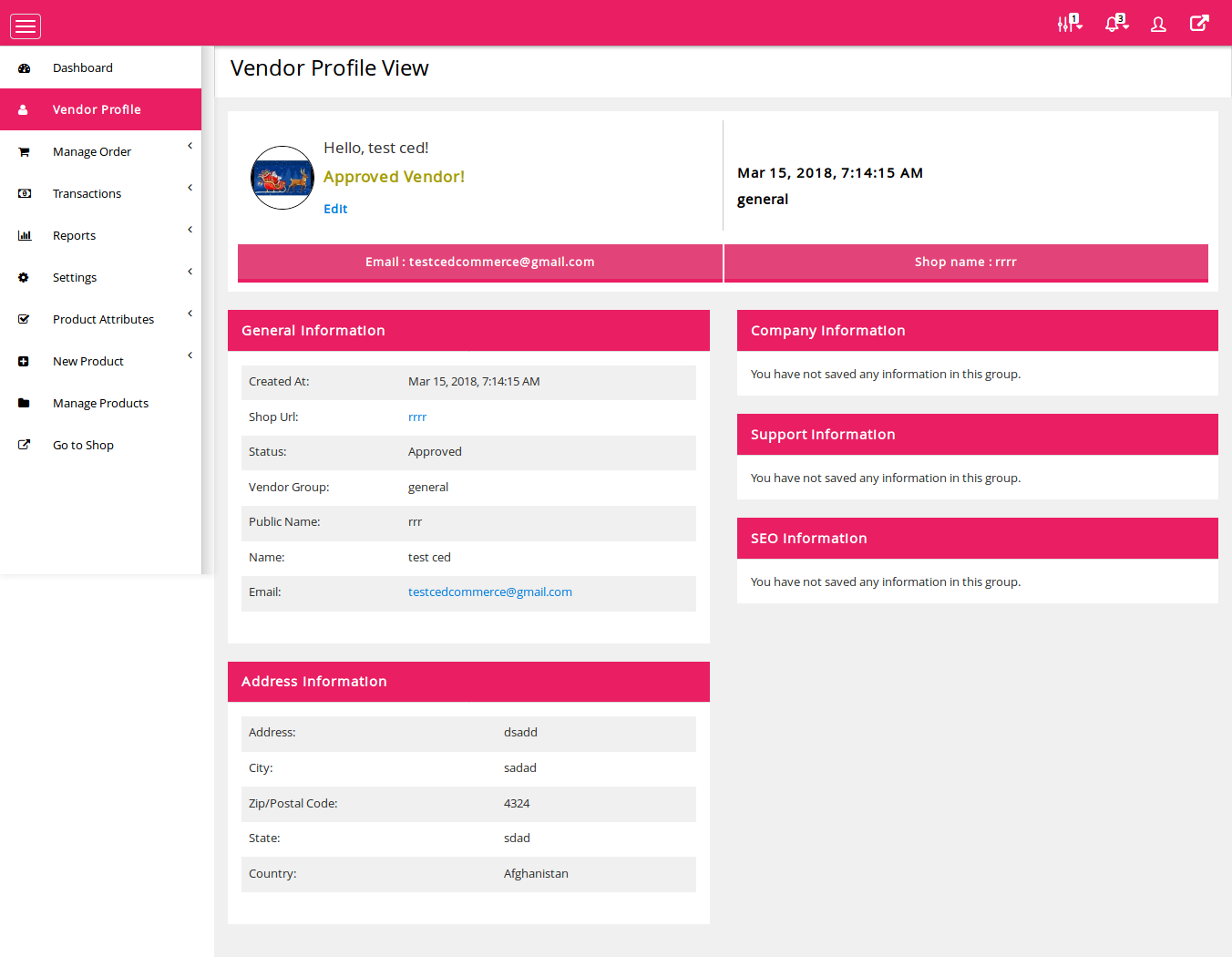Click the Manage Products folder icon
Image resolution: width=1232 pixels, height=957 pixels.
pyautogui.click(x=25, y=404)
